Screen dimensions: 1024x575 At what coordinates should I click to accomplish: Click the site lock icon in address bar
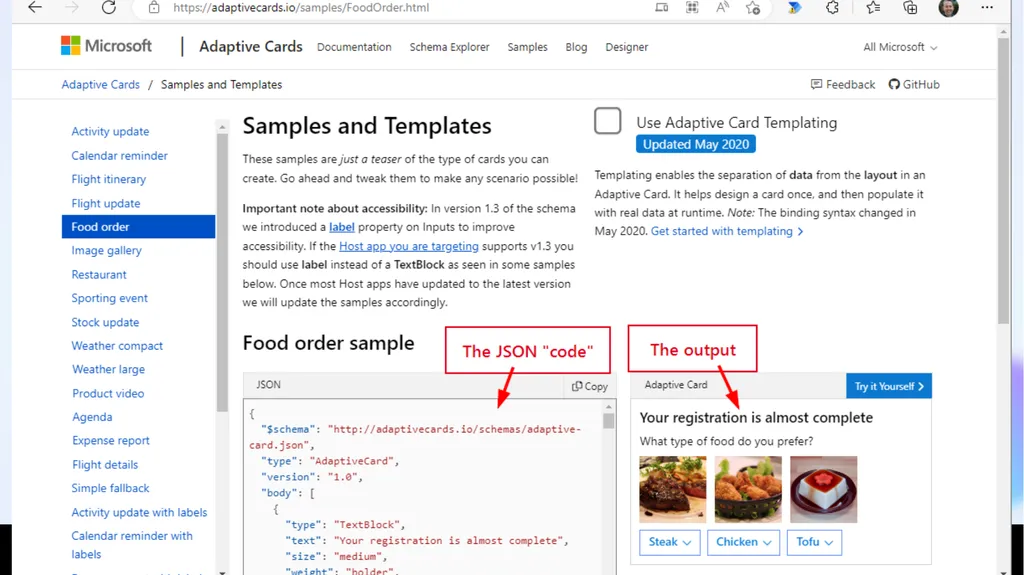(x=154, y=8)
